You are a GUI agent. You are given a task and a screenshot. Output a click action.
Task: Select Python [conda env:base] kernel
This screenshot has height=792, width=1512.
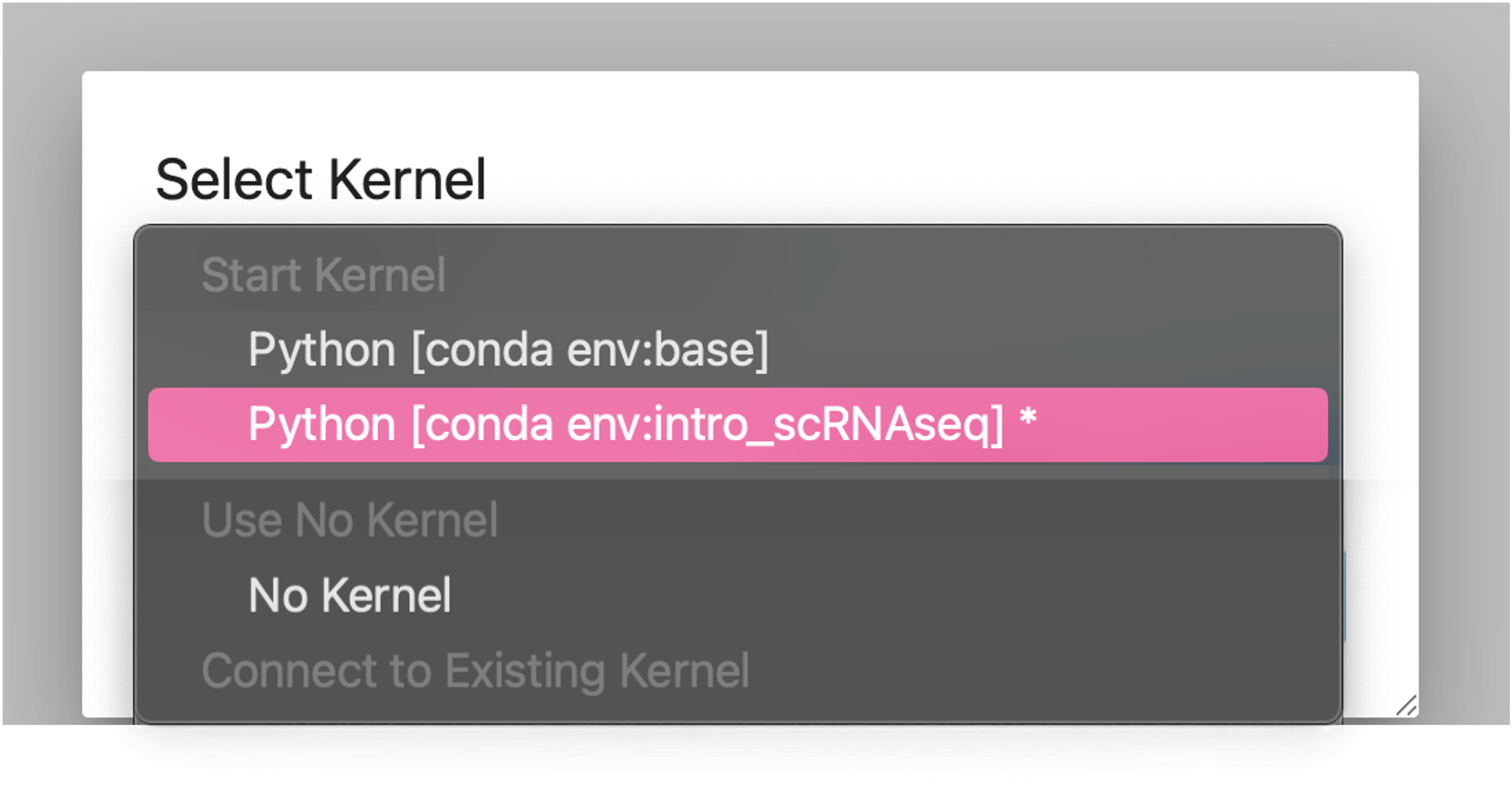tap(737, 350)
